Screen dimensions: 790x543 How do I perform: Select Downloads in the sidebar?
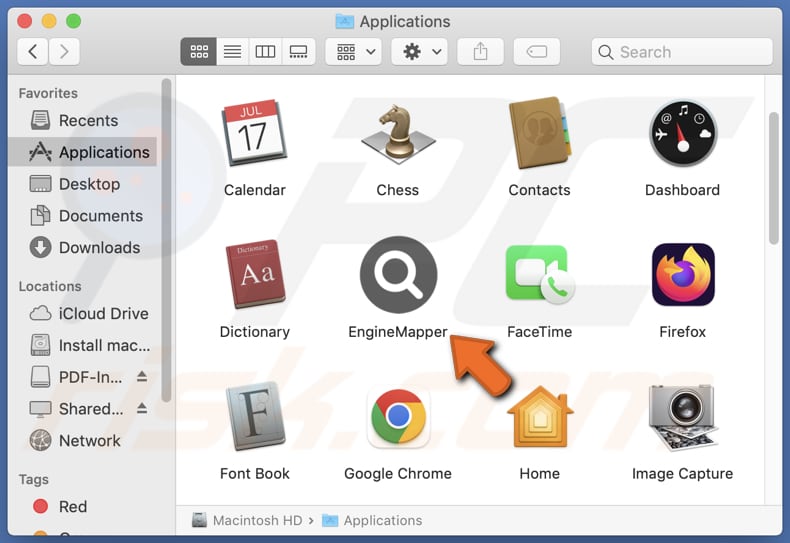pyautogui.click(x=98, y=247)
